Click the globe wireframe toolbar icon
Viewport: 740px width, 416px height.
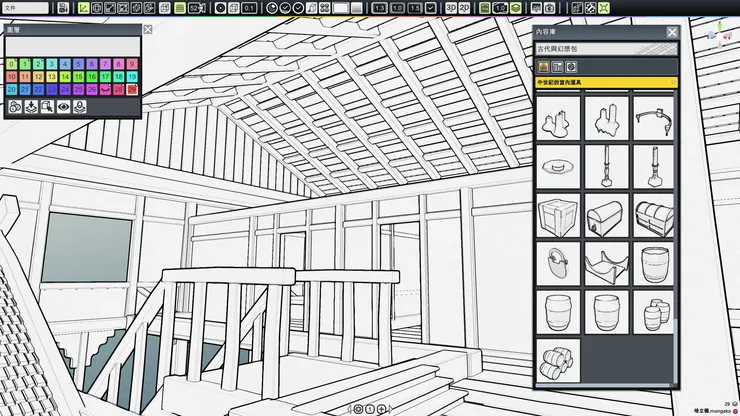[x=97, y=8]
